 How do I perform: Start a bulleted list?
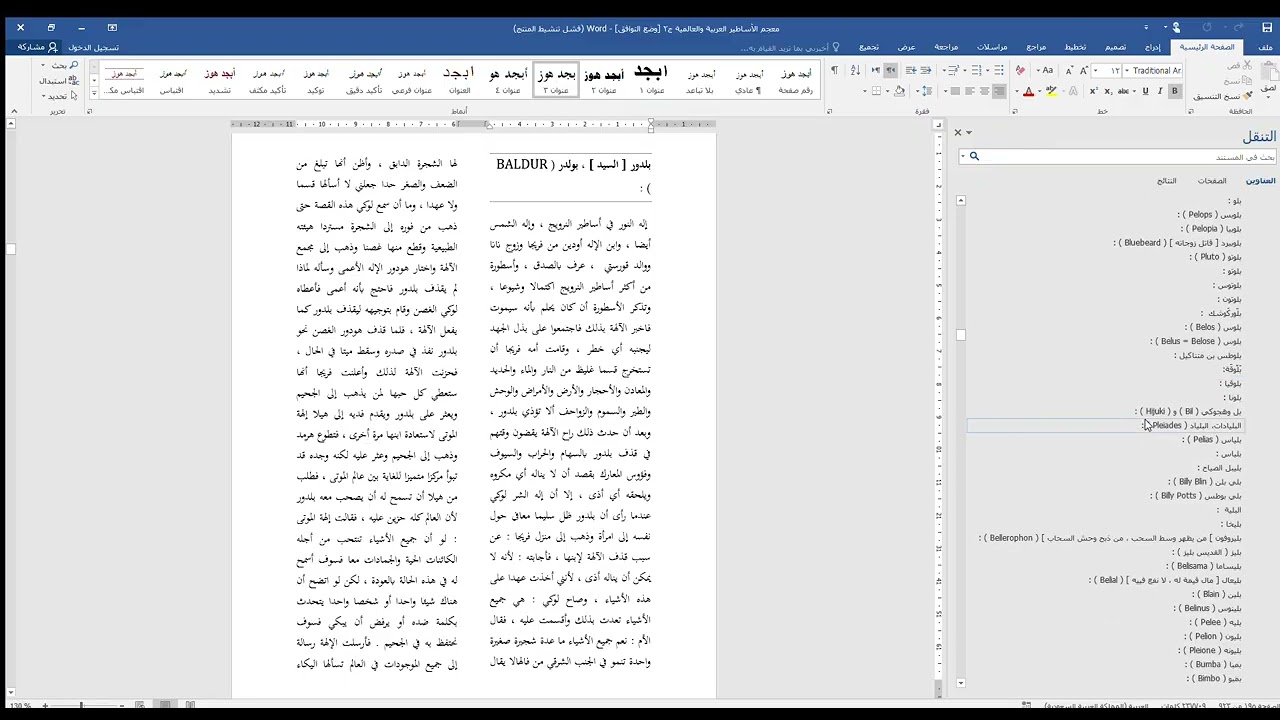tap(999, 70)
